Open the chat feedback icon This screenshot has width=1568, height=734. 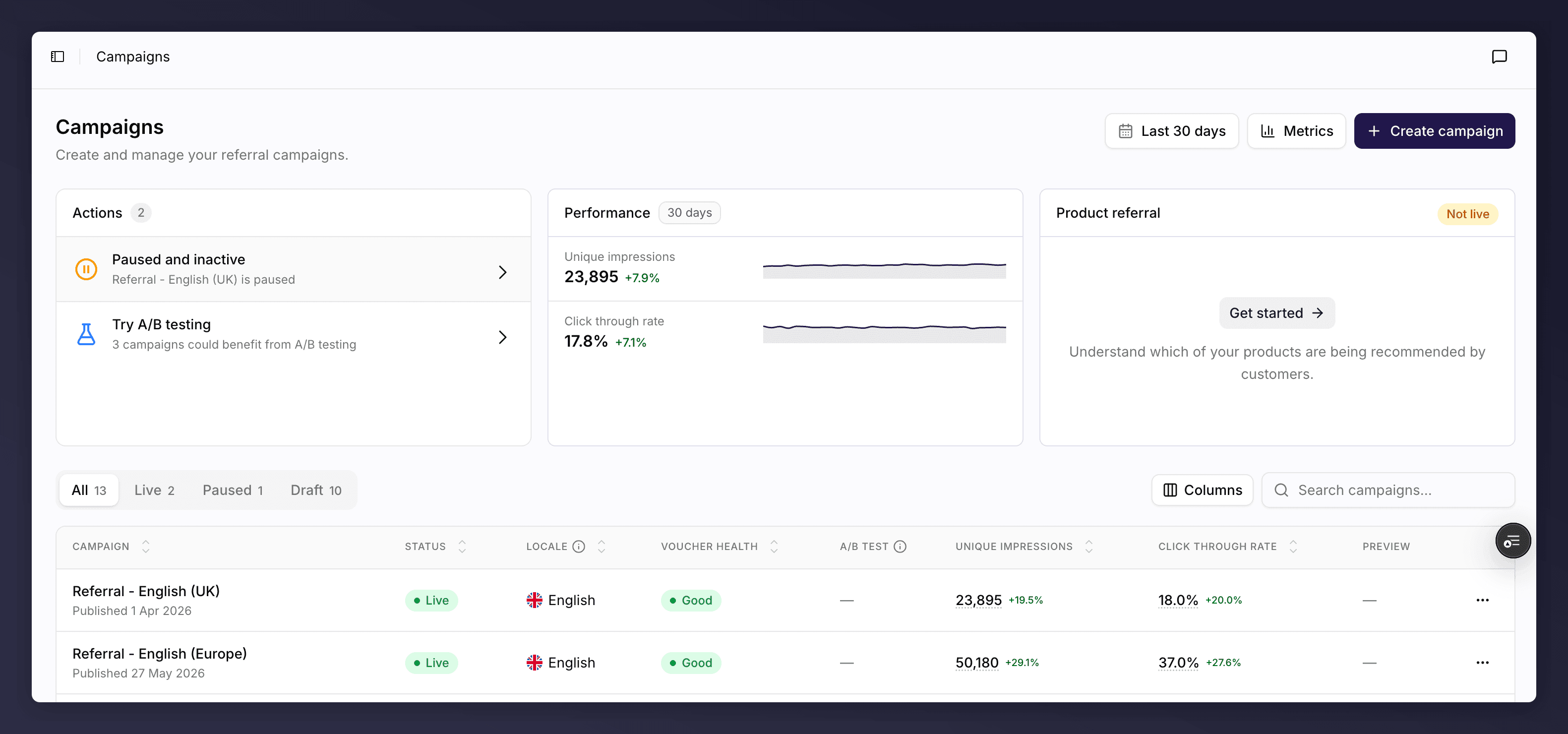point(1499,57)
